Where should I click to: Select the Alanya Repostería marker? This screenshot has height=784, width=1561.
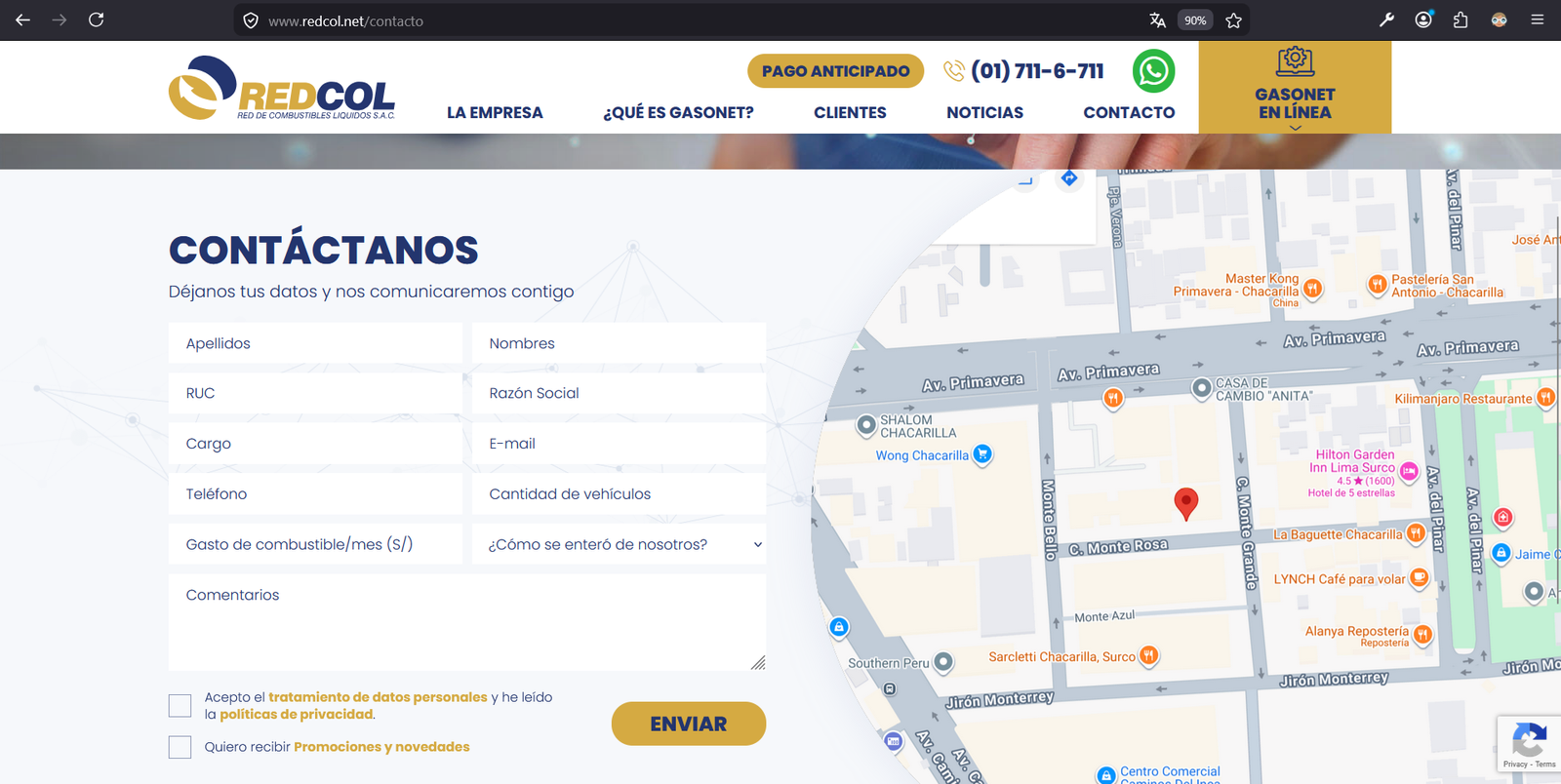tap(1422, 635)
